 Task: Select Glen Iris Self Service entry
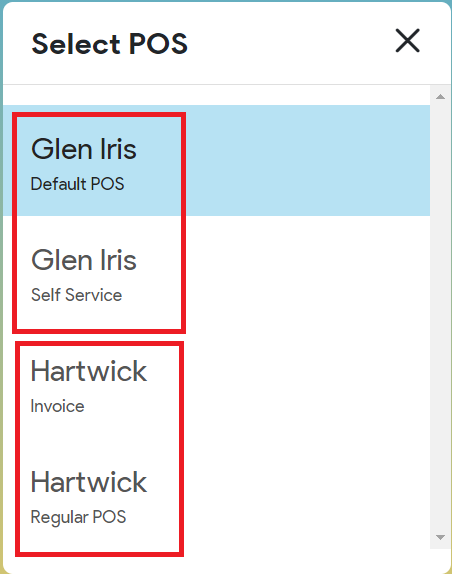216,271
